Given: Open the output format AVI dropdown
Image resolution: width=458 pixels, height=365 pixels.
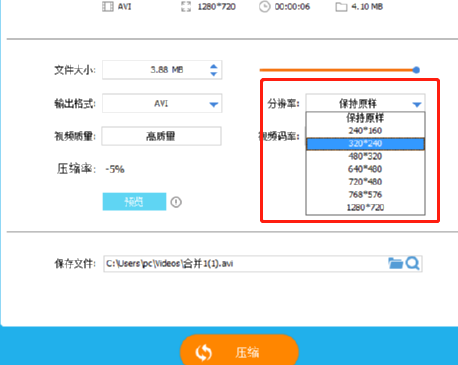Looking at the screenshot, I should click(x=162, y=103).
